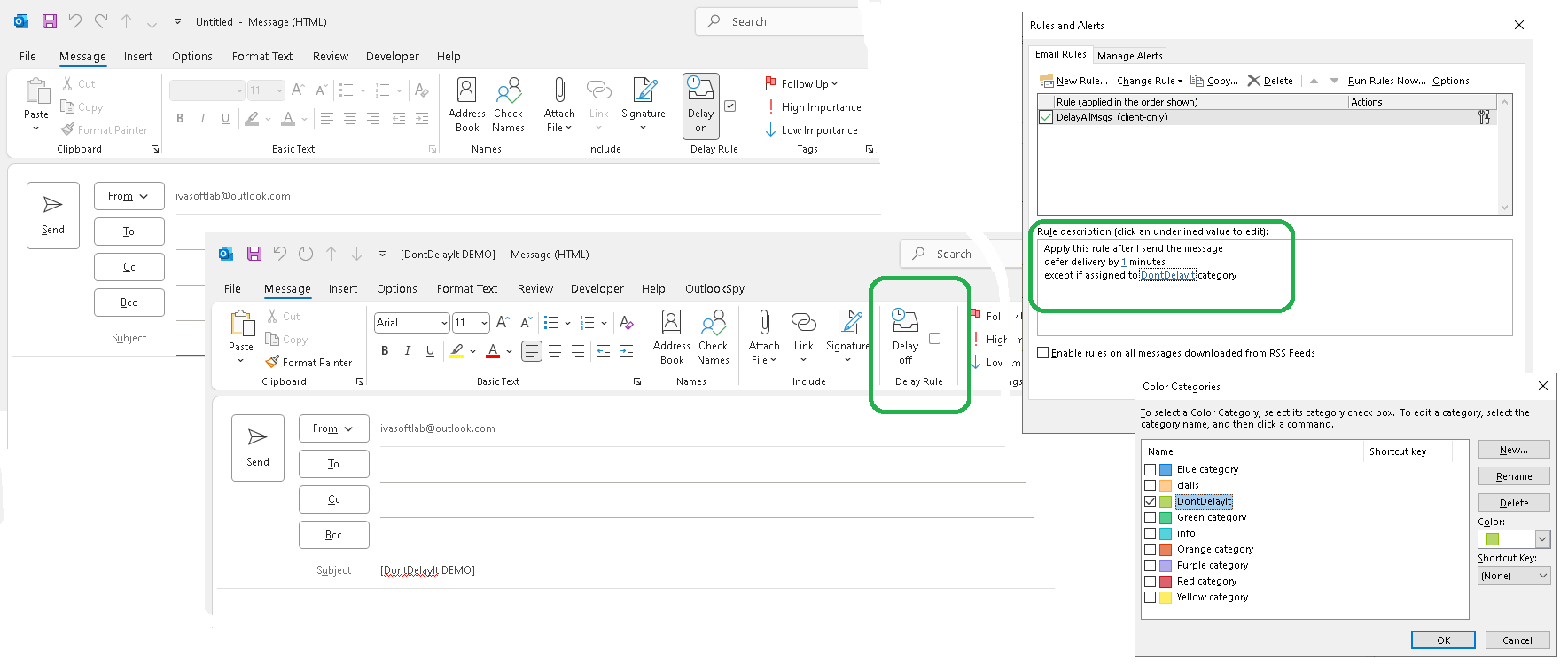
Task: Click Check Names in DontDelayIt DEMO ribbon
Action: click(713, 337)
